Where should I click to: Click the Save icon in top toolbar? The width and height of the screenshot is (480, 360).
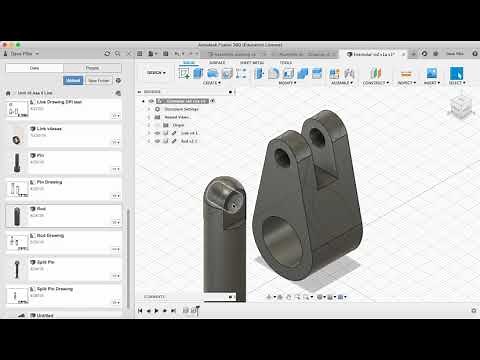coord(166,53)
